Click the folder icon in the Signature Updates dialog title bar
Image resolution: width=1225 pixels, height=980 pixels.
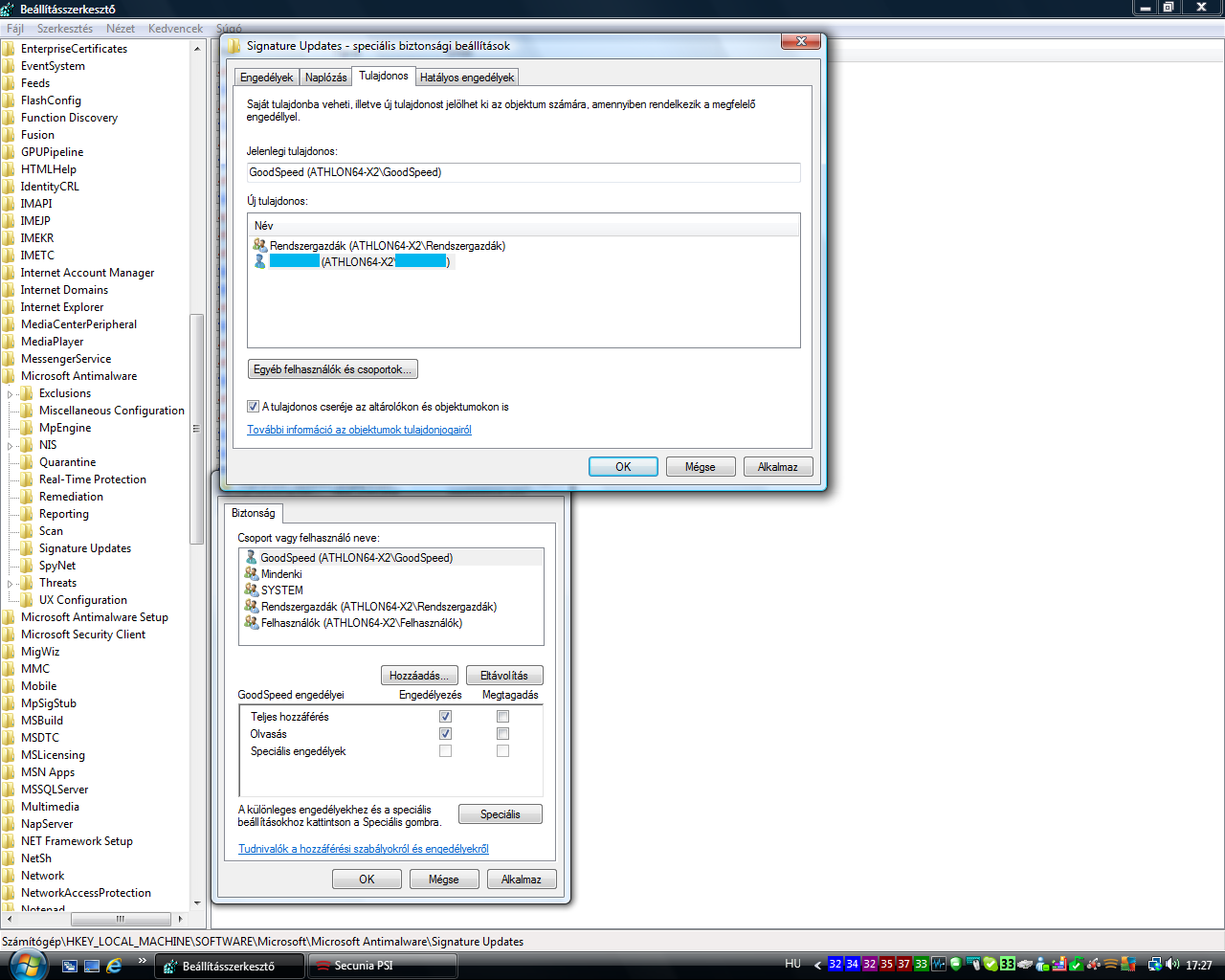click(234, 45)
